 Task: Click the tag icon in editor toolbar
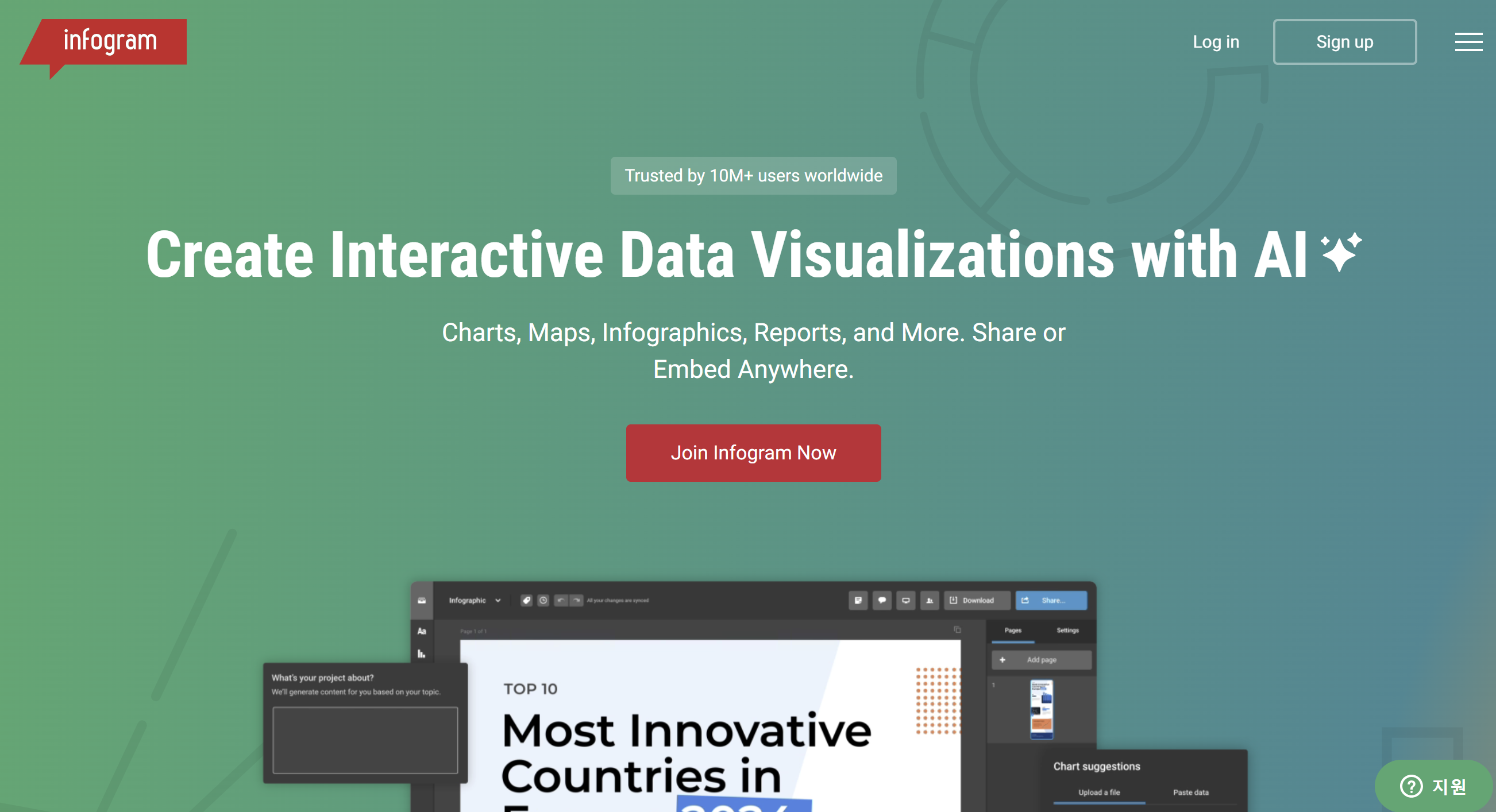pos(526,600)
